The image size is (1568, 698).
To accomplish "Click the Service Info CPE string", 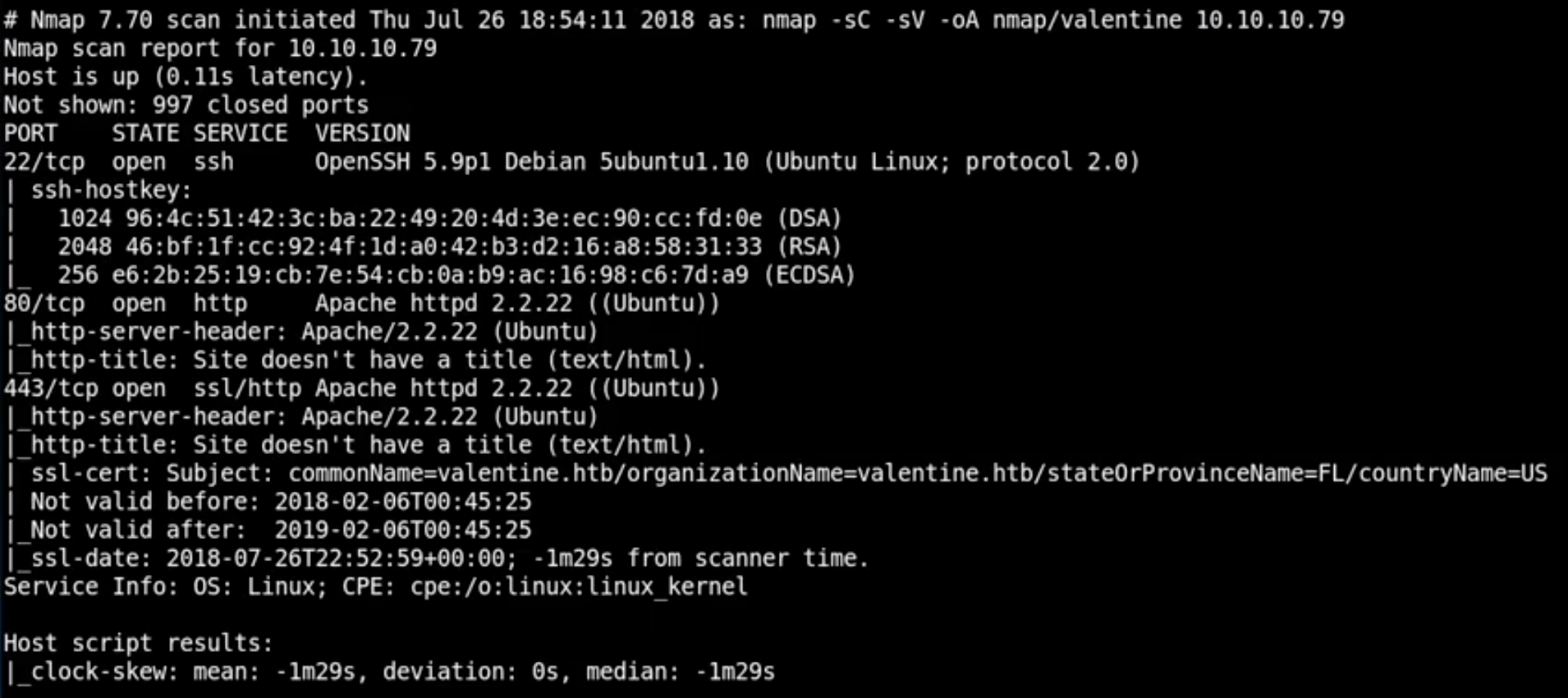I will [579, 586].
